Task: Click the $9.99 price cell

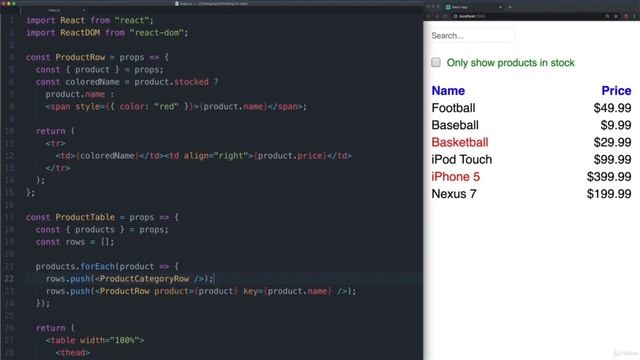Action: 616,125
